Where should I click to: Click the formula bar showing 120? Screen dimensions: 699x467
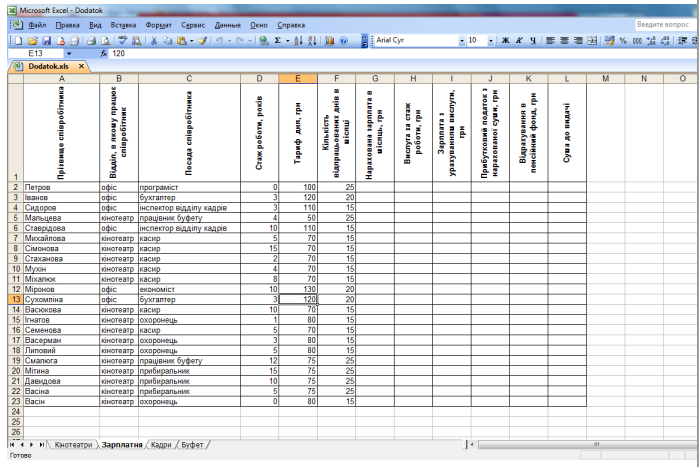click(401, 53)
